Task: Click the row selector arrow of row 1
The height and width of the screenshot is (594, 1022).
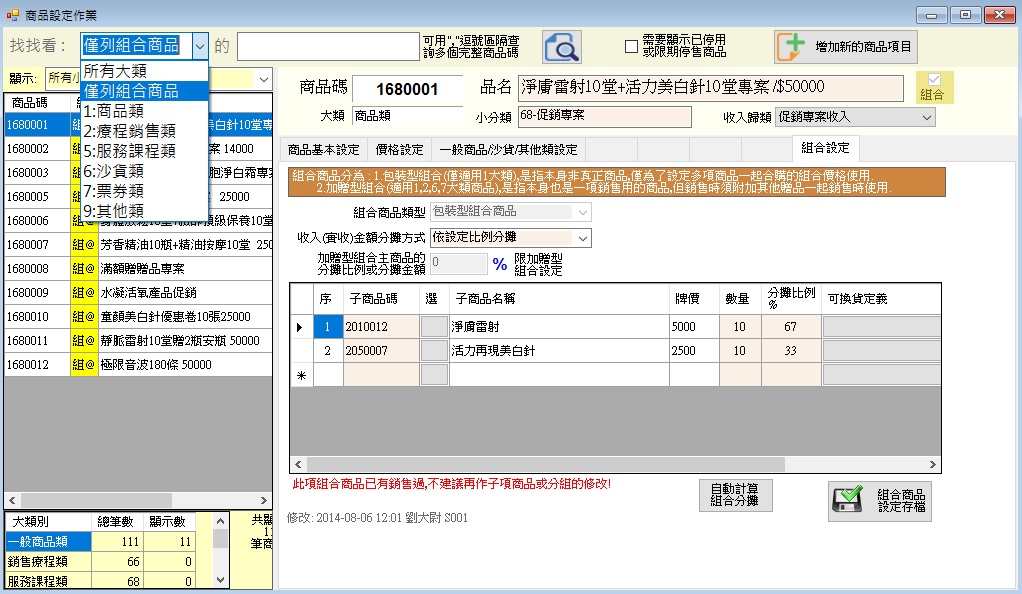Action: click(301, 327)
